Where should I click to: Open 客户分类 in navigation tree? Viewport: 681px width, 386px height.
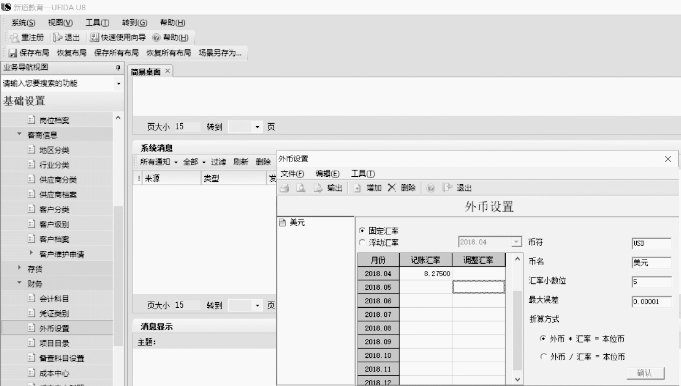54,210
